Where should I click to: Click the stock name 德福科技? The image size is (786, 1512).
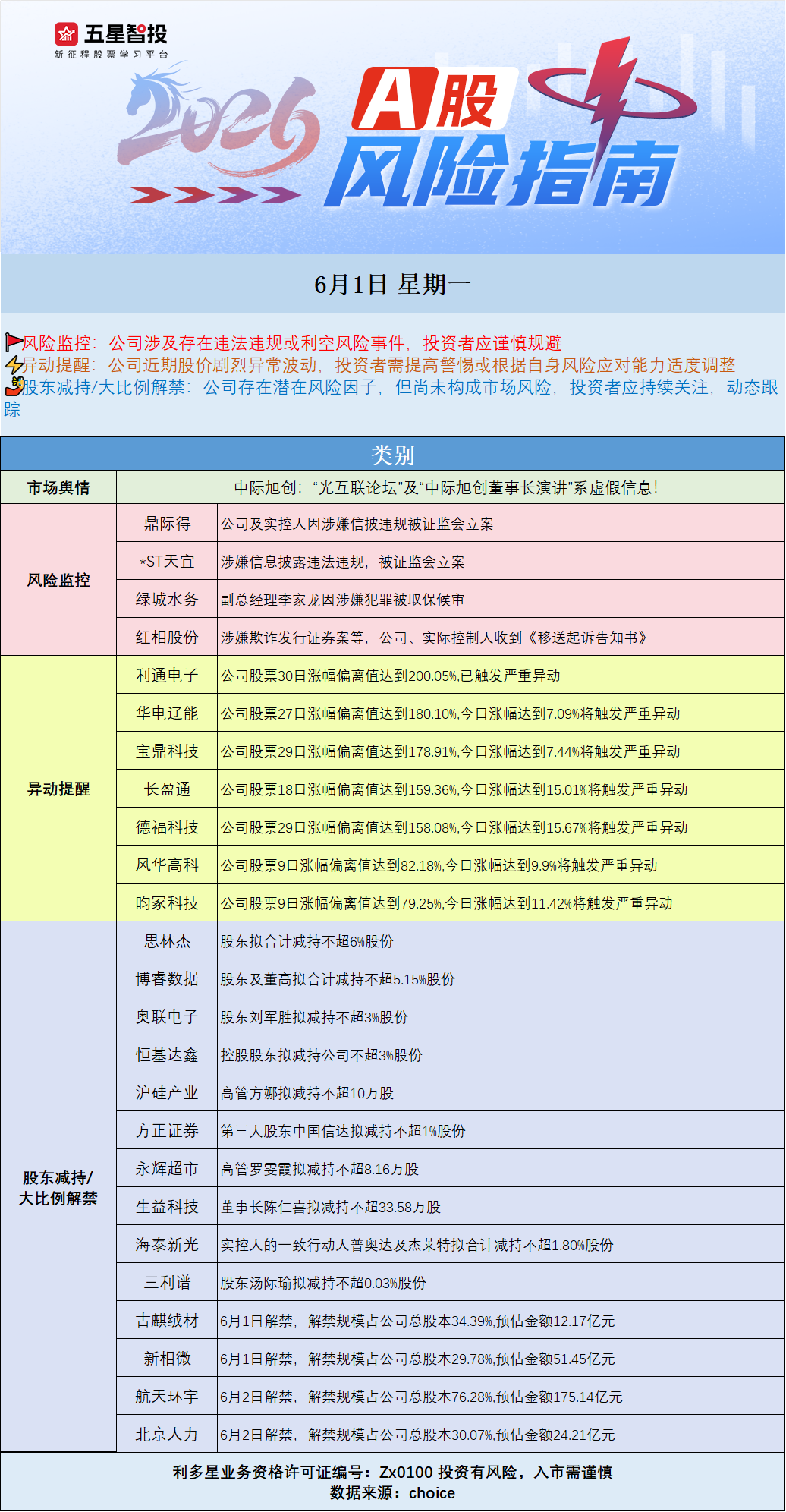tap(167, 827)
